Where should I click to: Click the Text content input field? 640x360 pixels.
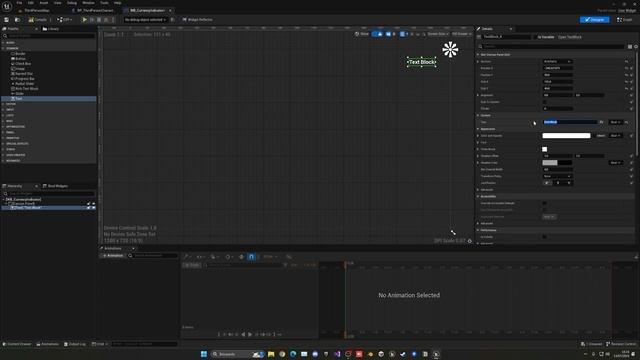[x=570, y=122]
